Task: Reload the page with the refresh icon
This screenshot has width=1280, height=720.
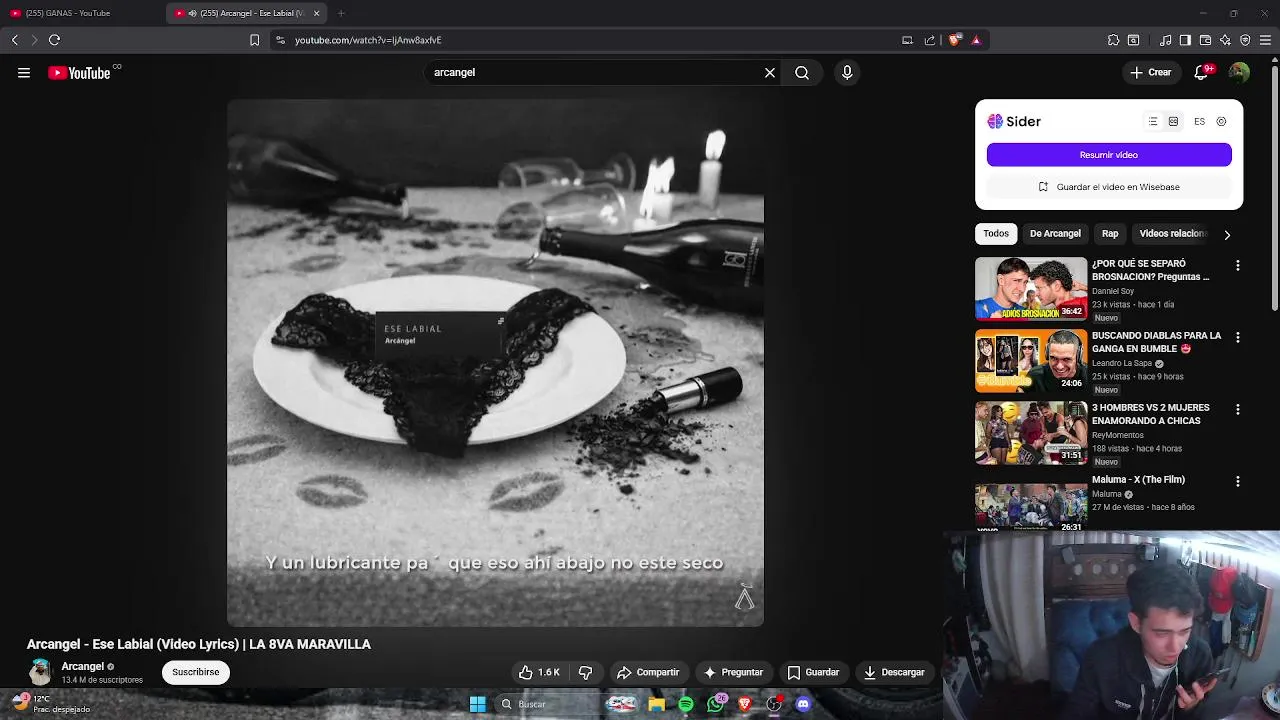Action: 54,40
